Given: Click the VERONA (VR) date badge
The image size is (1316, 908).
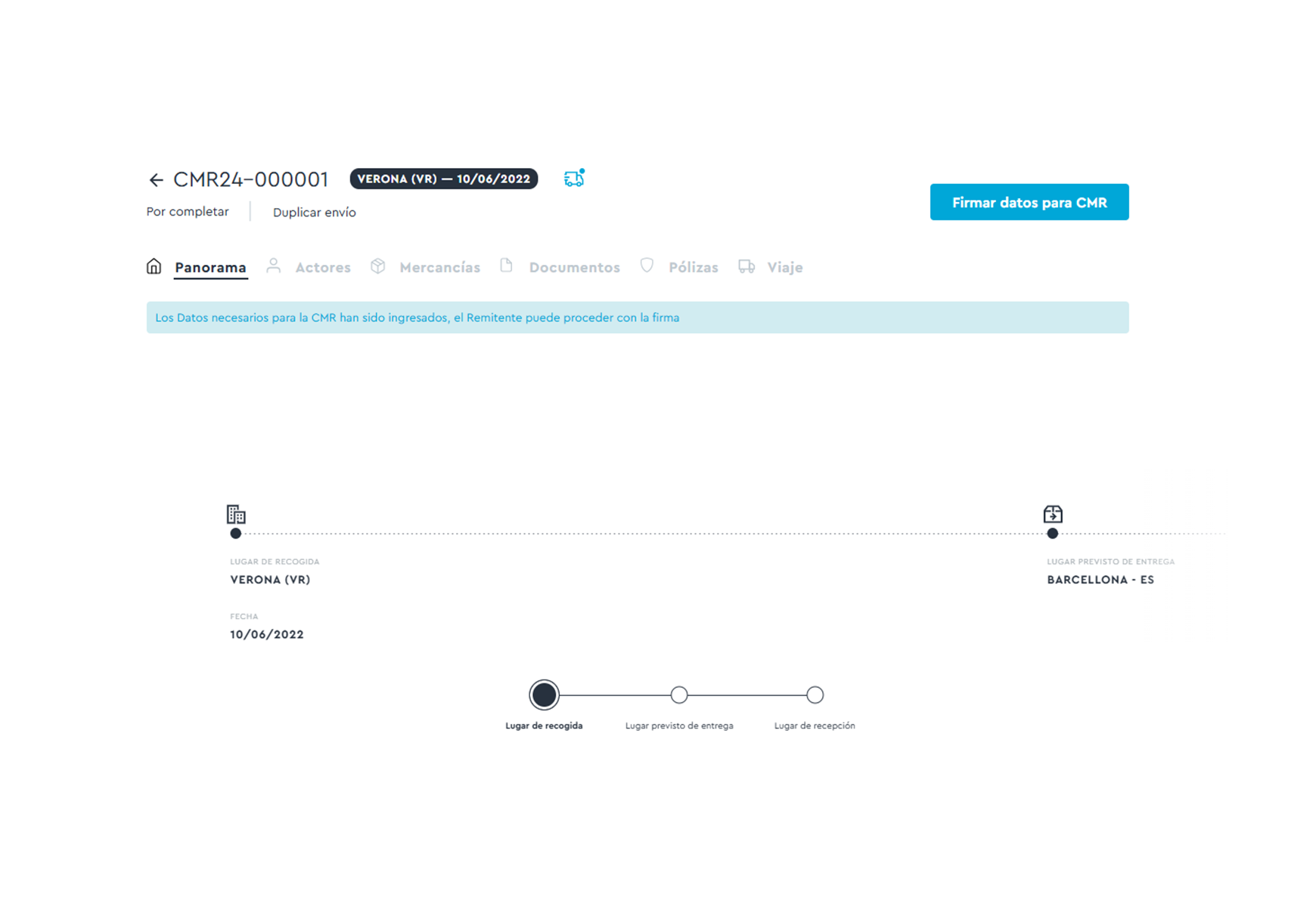Looking at the screenshot, I should click(444, 179).
